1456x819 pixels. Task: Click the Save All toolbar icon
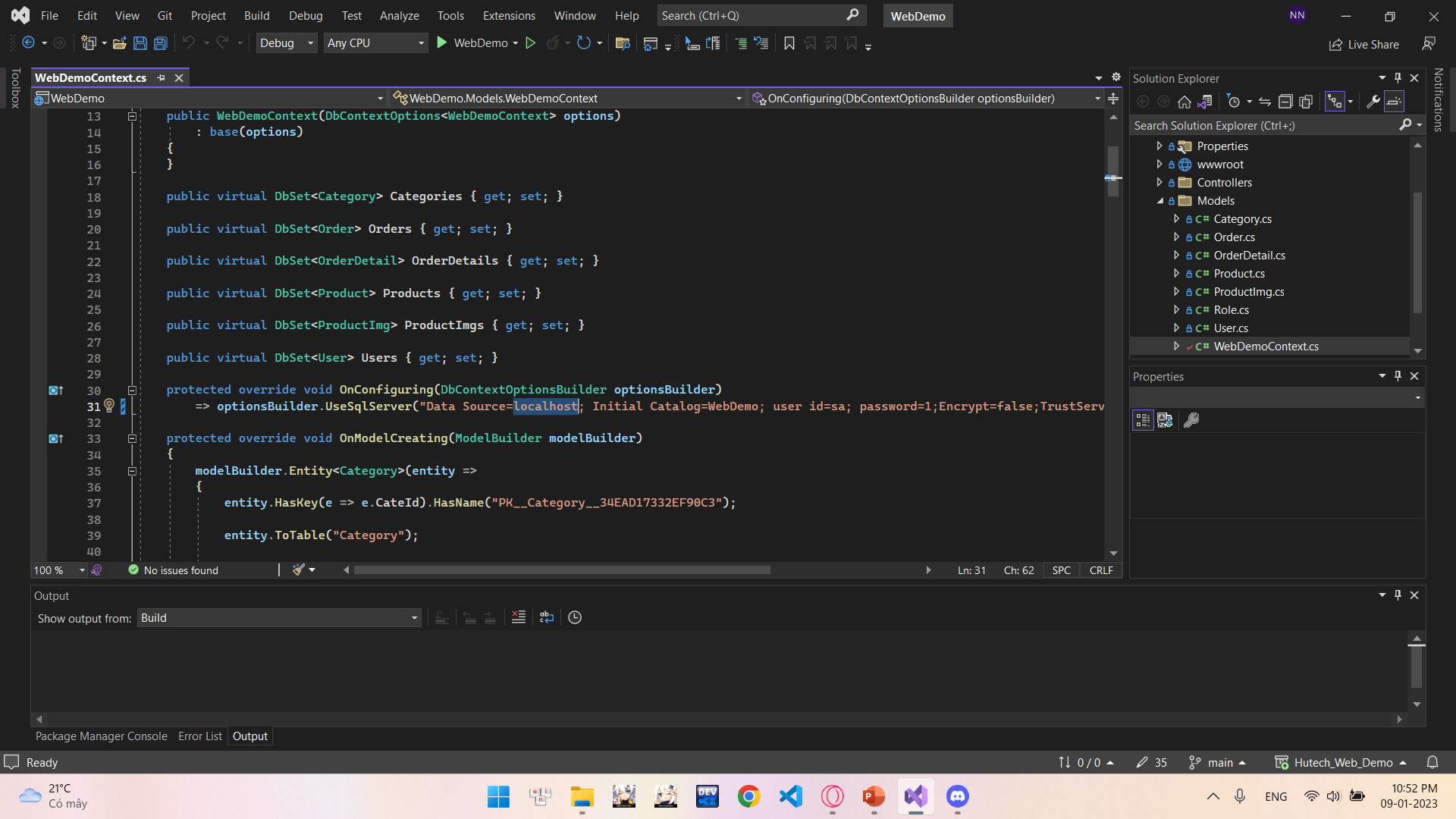(161, 43)
